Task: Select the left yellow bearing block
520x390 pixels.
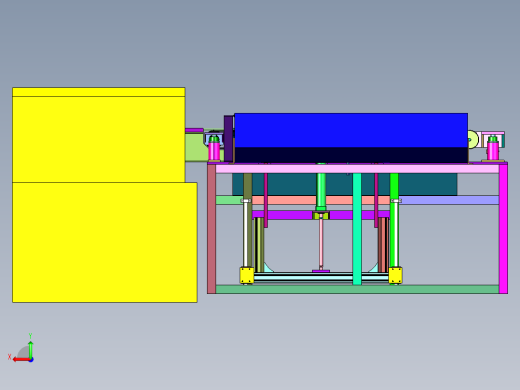Action: (x=247, y=275)
